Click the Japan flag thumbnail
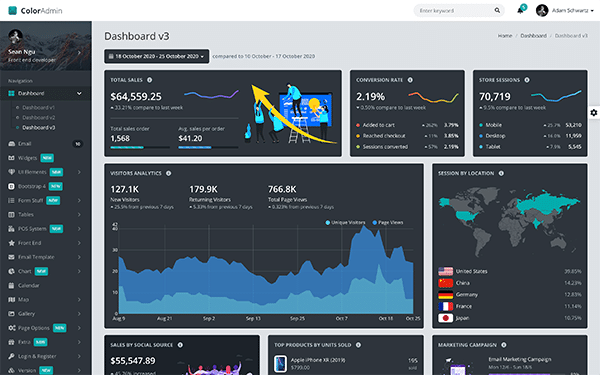Screen dimensions: 600x375 pyautogui.click(x=445, y=318)
